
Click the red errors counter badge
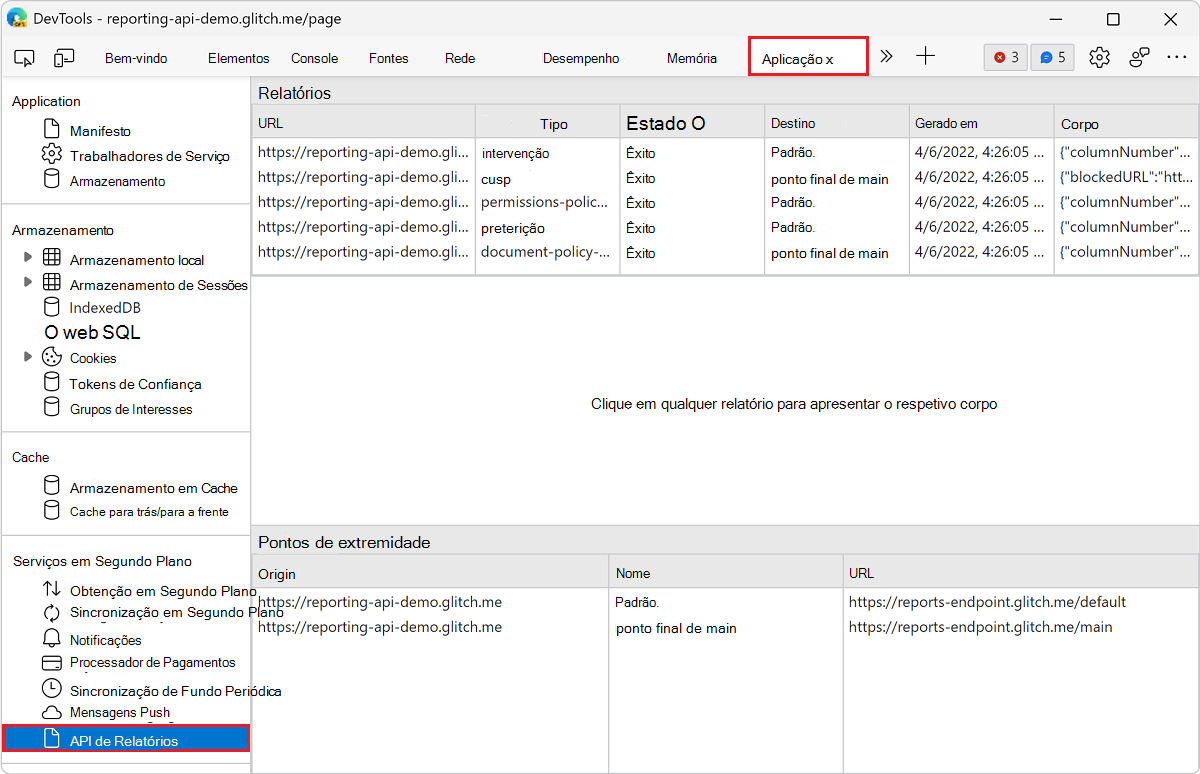point(1005,57)
